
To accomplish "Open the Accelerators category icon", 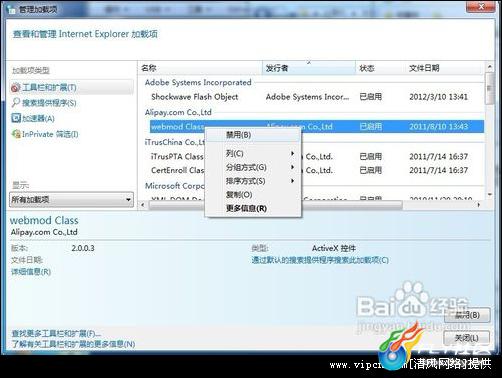I will point(16,118).
